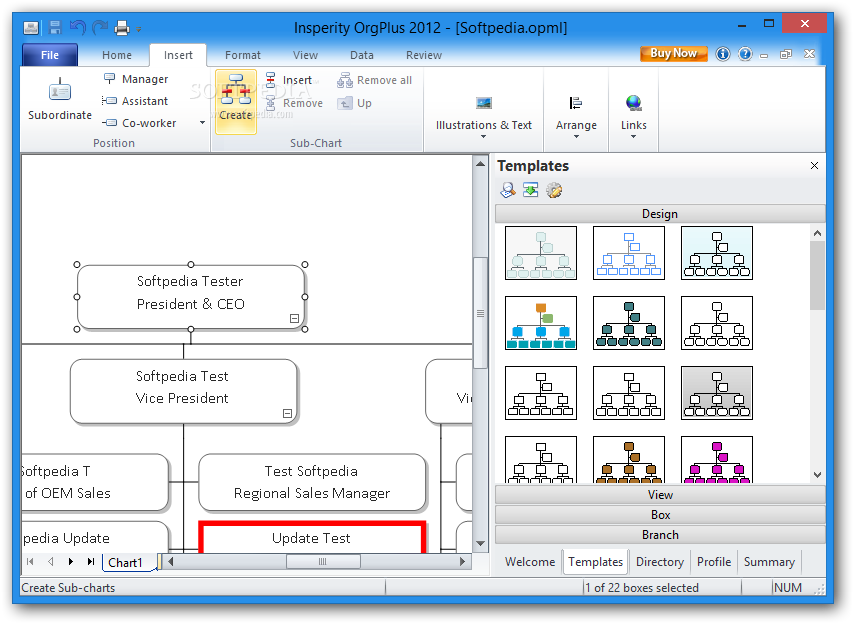Select the Chart1 sheet tab
The width and height of the screenshot is (854, 624).
click(126, 562)
